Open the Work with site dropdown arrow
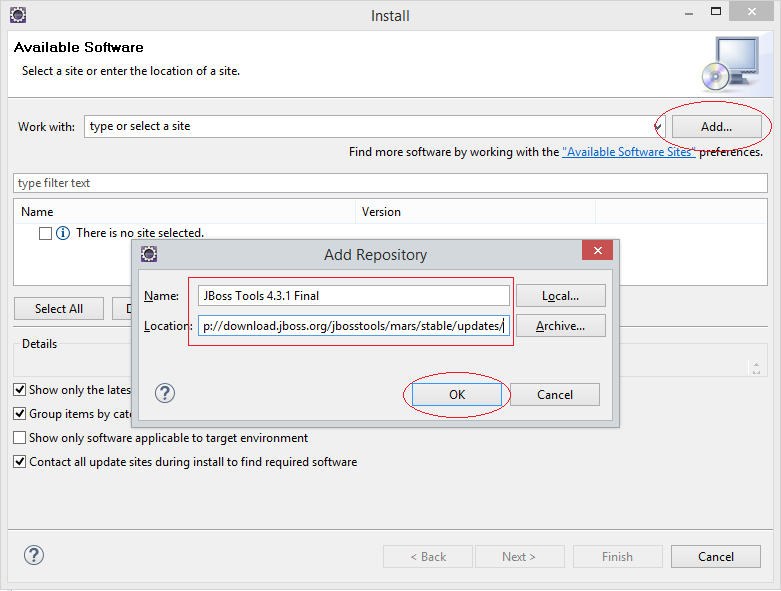This screenshot has height=591, width=781. [x=657, y=126]
